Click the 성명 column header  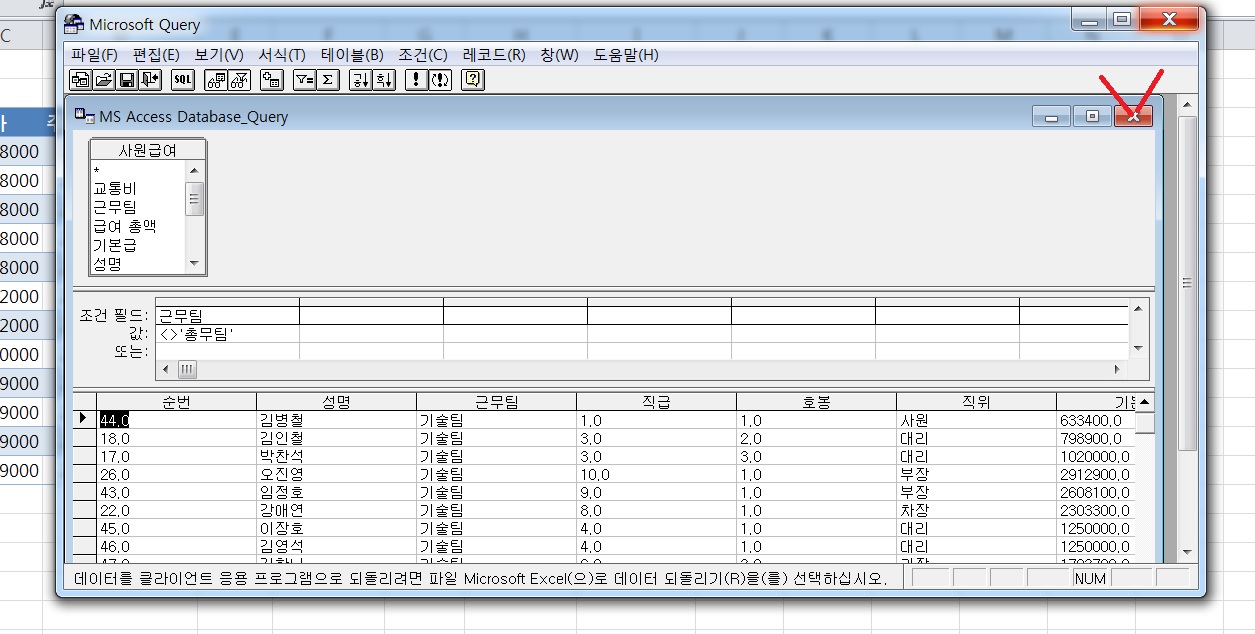pyautogui.click(x=336, y=402)
